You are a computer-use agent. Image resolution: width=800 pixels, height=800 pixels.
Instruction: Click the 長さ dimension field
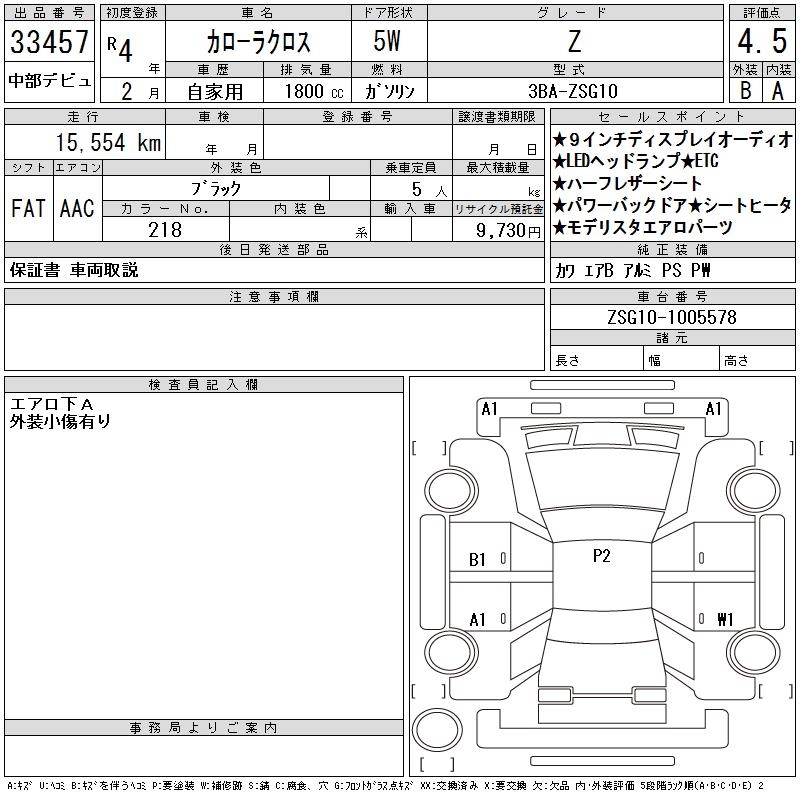(597, 360)
